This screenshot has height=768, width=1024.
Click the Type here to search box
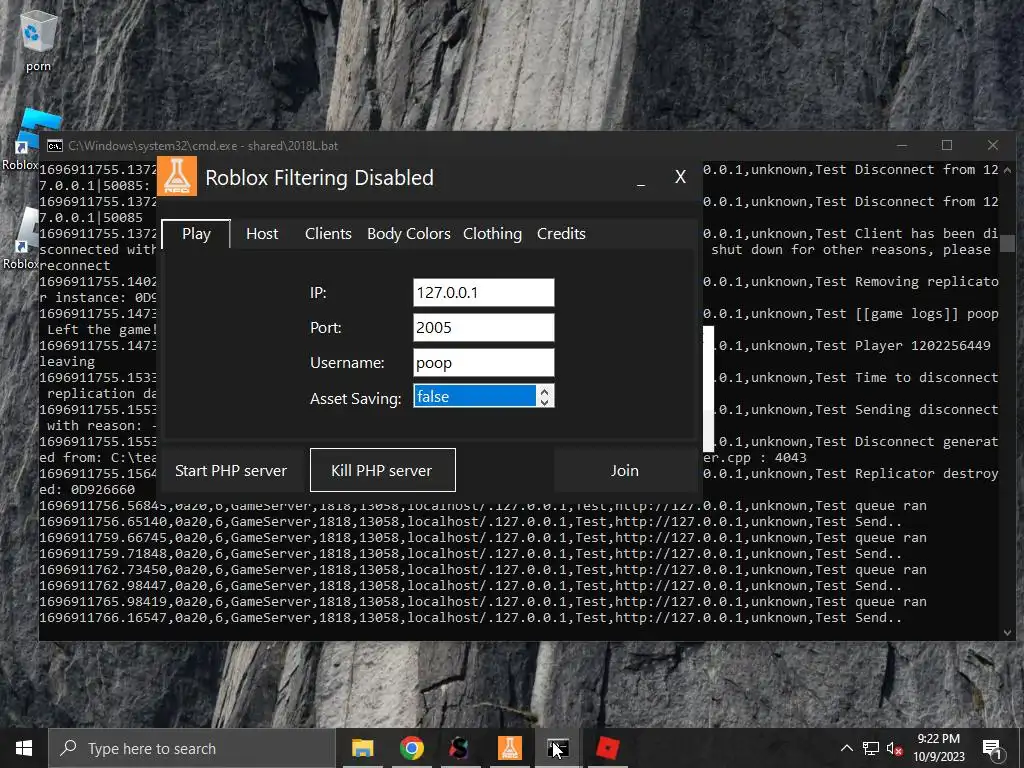192,748
